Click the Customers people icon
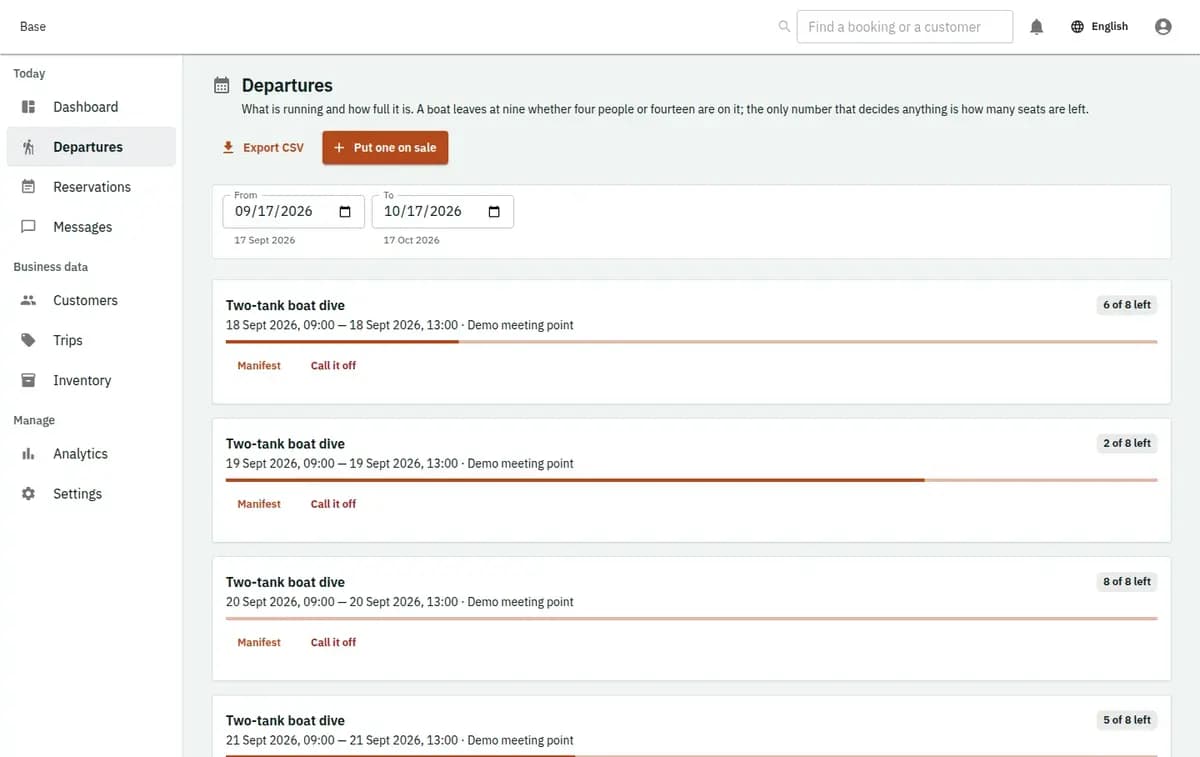Image resolution: width=1200 pixels, height=757 pixels. point(29,300)
